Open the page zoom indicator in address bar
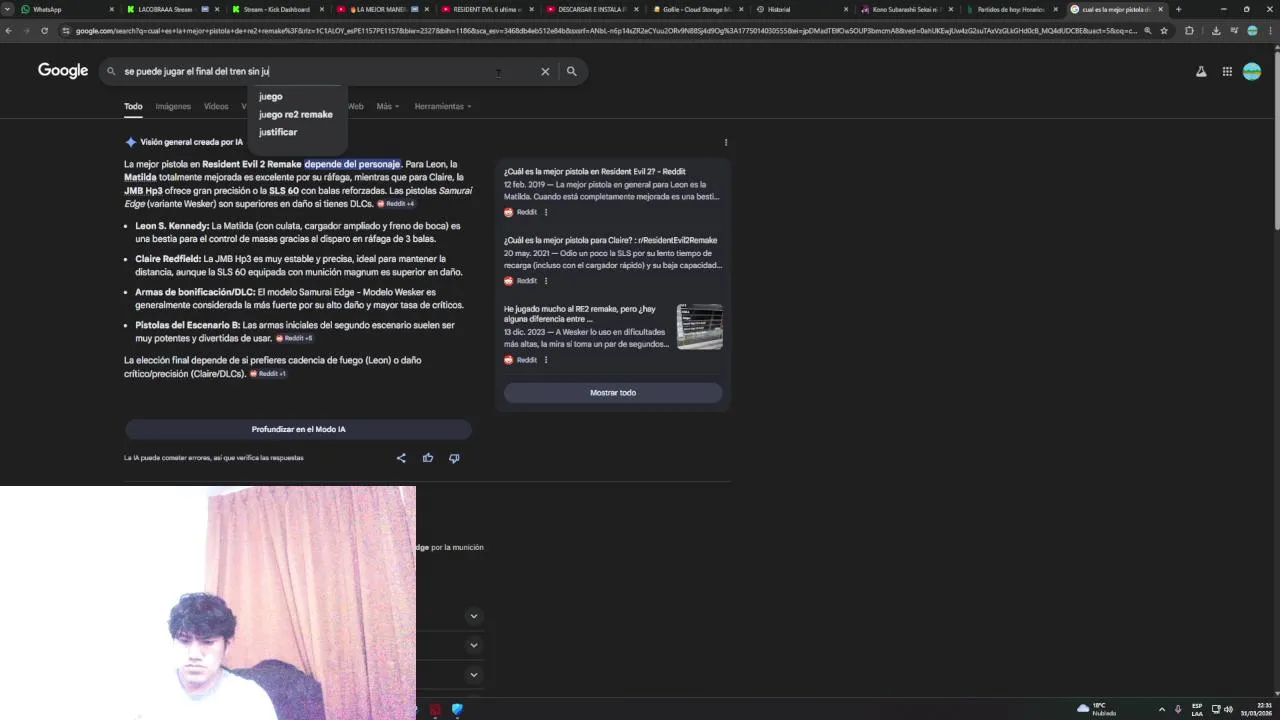1280x720 pixels. click(1147, 31)
